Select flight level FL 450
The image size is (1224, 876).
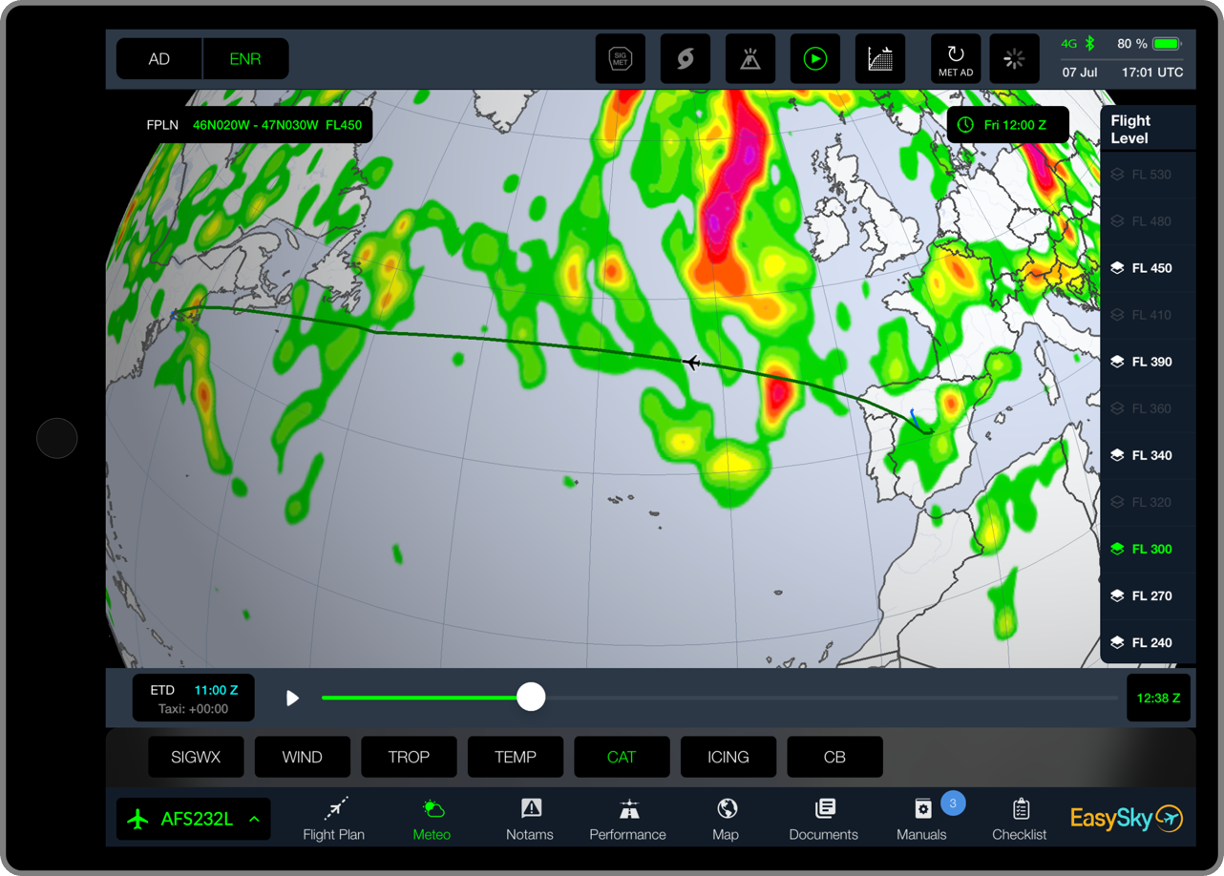coord(1148,268)
